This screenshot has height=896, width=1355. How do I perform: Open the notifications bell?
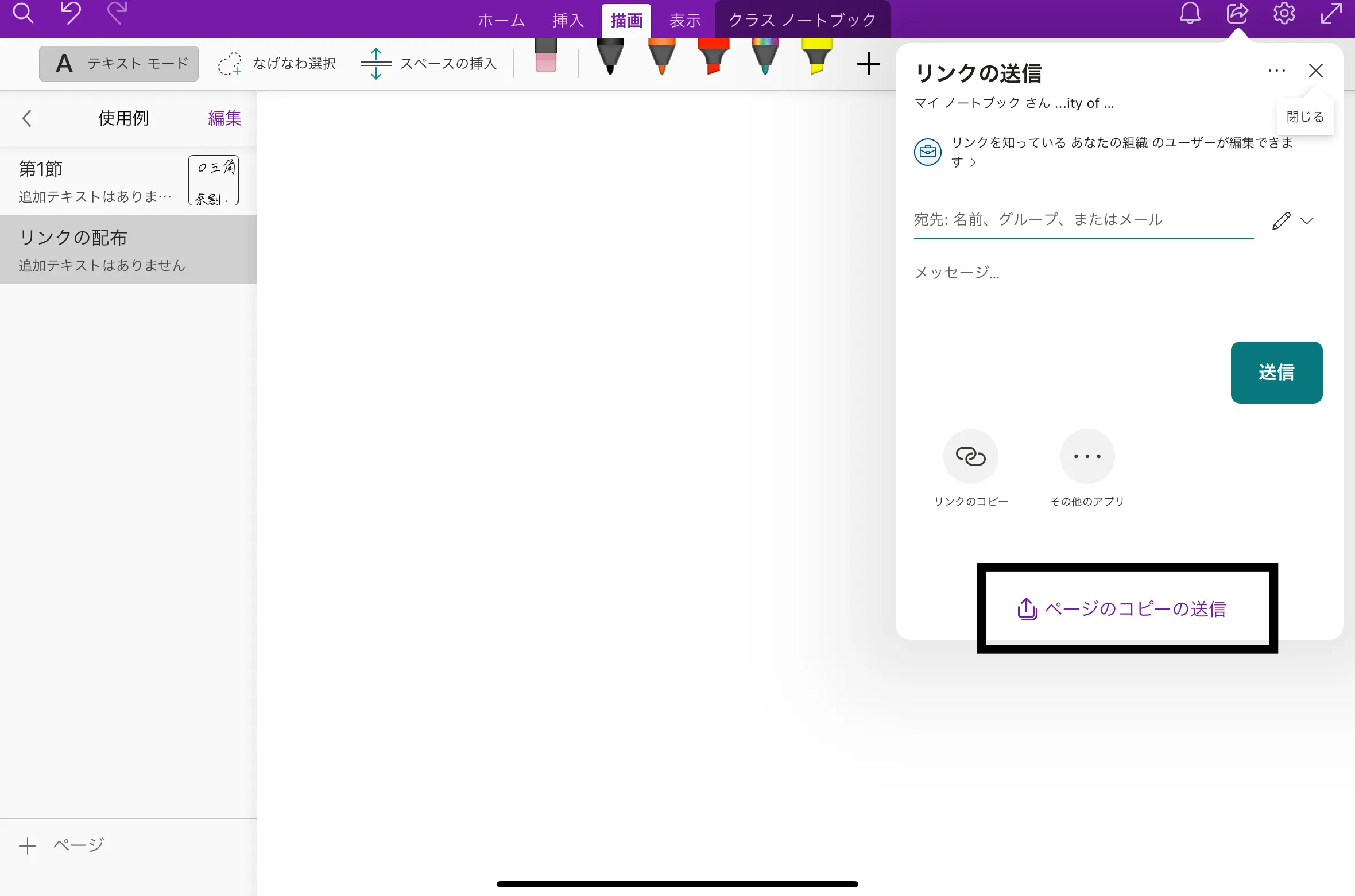click(x=1190, y=14)
